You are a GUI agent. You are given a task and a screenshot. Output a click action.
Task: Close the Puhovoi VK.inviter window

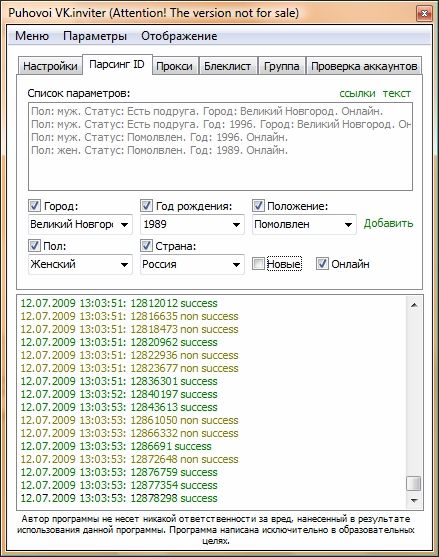pyautogui.click(x=424, y=14)
